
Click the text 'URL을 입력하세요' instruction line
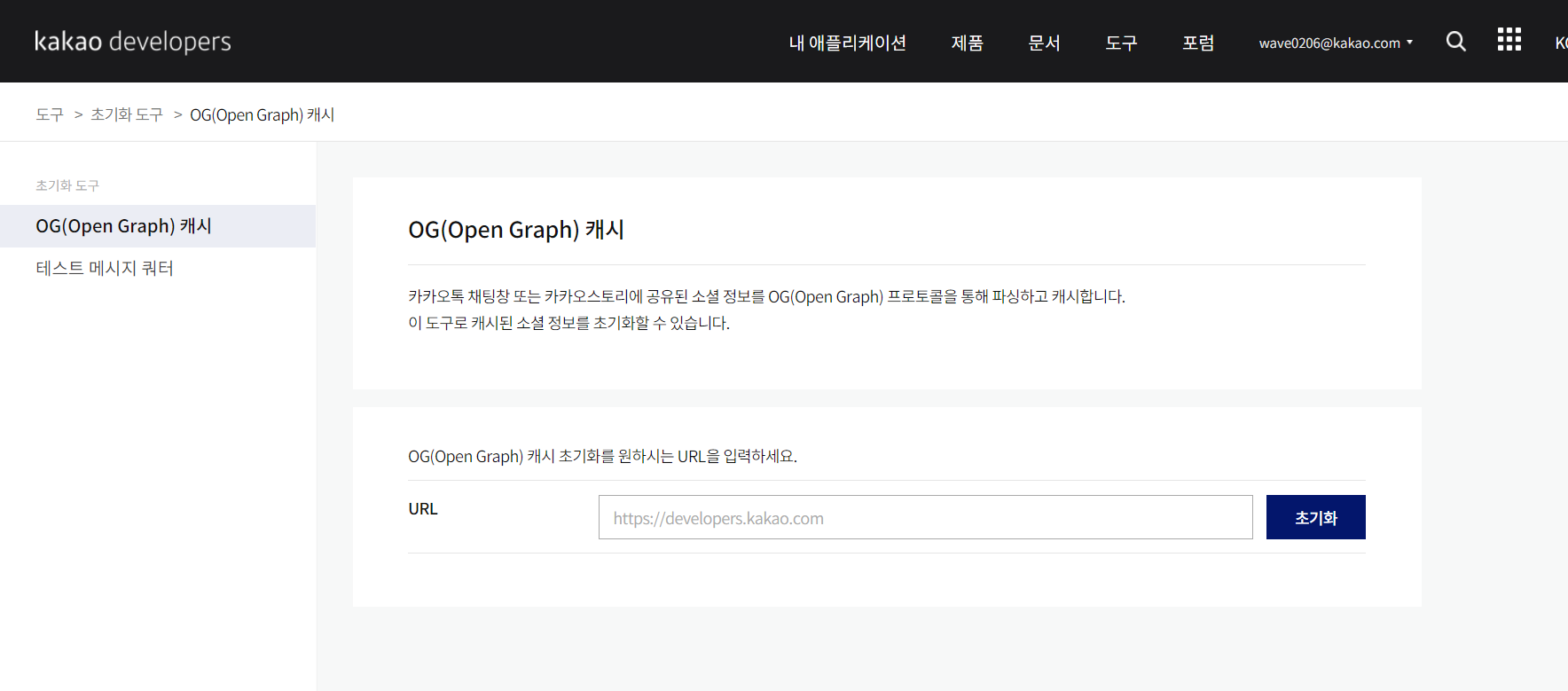click(602, 456)
